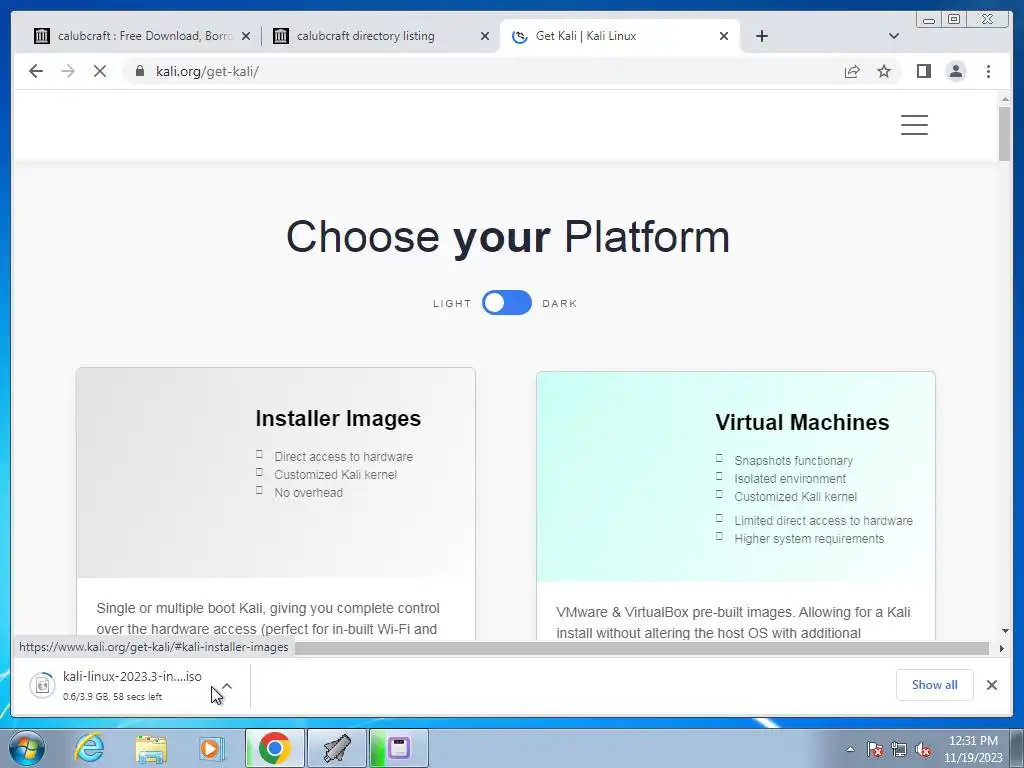This screenshot has height=768, width=1024.
Task: Open the Chrome side panel
Action: click(923, 71)
